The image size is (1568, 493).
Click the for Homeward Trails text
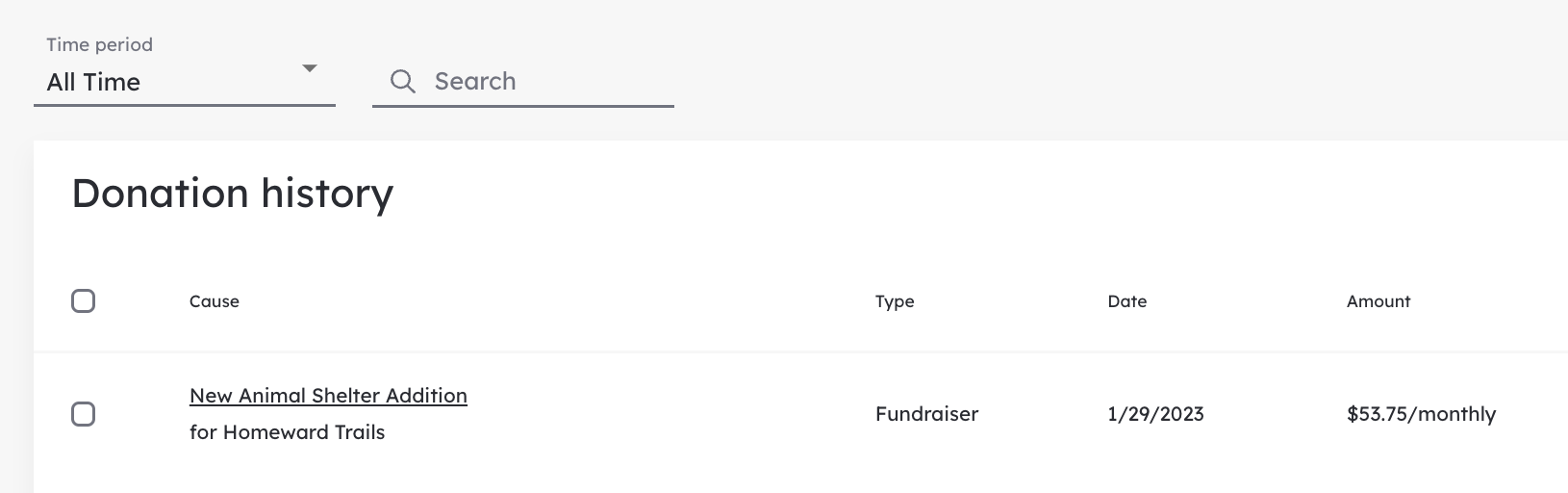[287, 432]
